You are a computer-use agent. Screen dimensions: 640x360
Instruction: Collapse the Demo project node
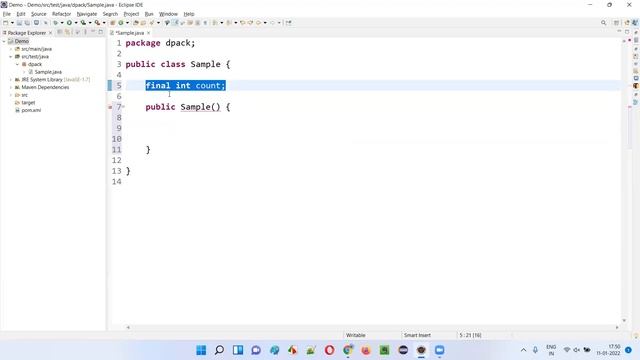(x=4, y=41)
